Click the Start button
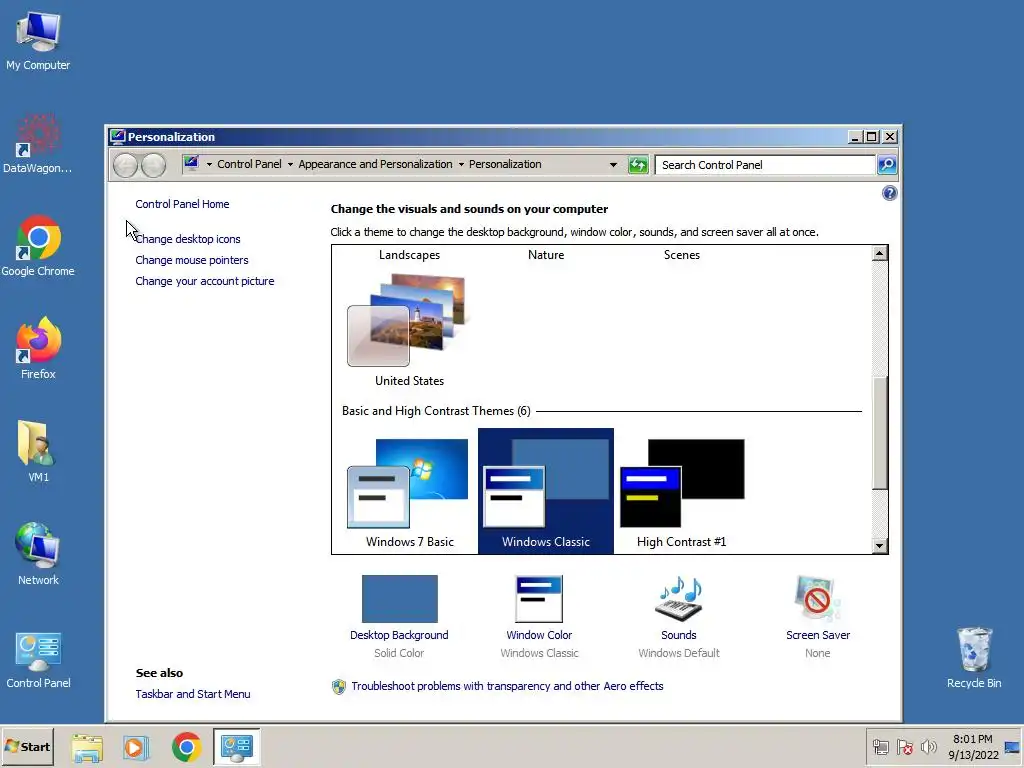 click(27, 746)
